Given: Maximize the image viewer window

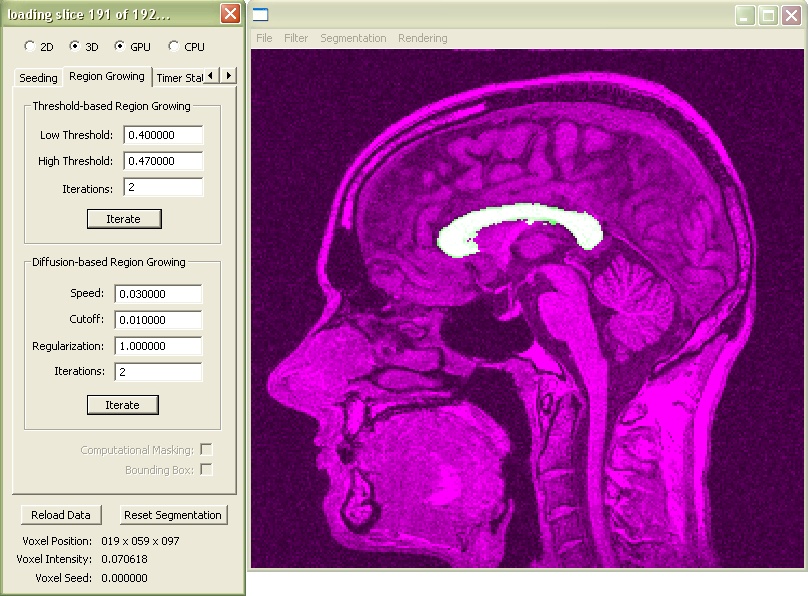Looking at the screenshot, I should 768,15.
